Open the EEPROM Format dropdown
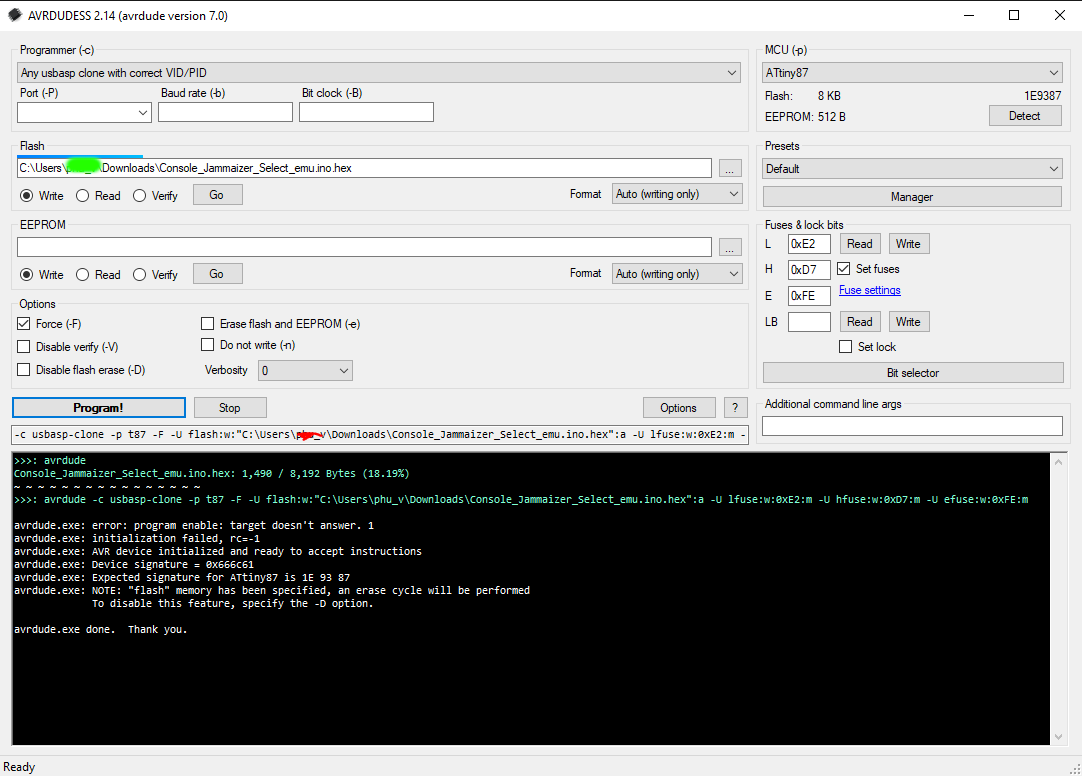 (677, 274)
